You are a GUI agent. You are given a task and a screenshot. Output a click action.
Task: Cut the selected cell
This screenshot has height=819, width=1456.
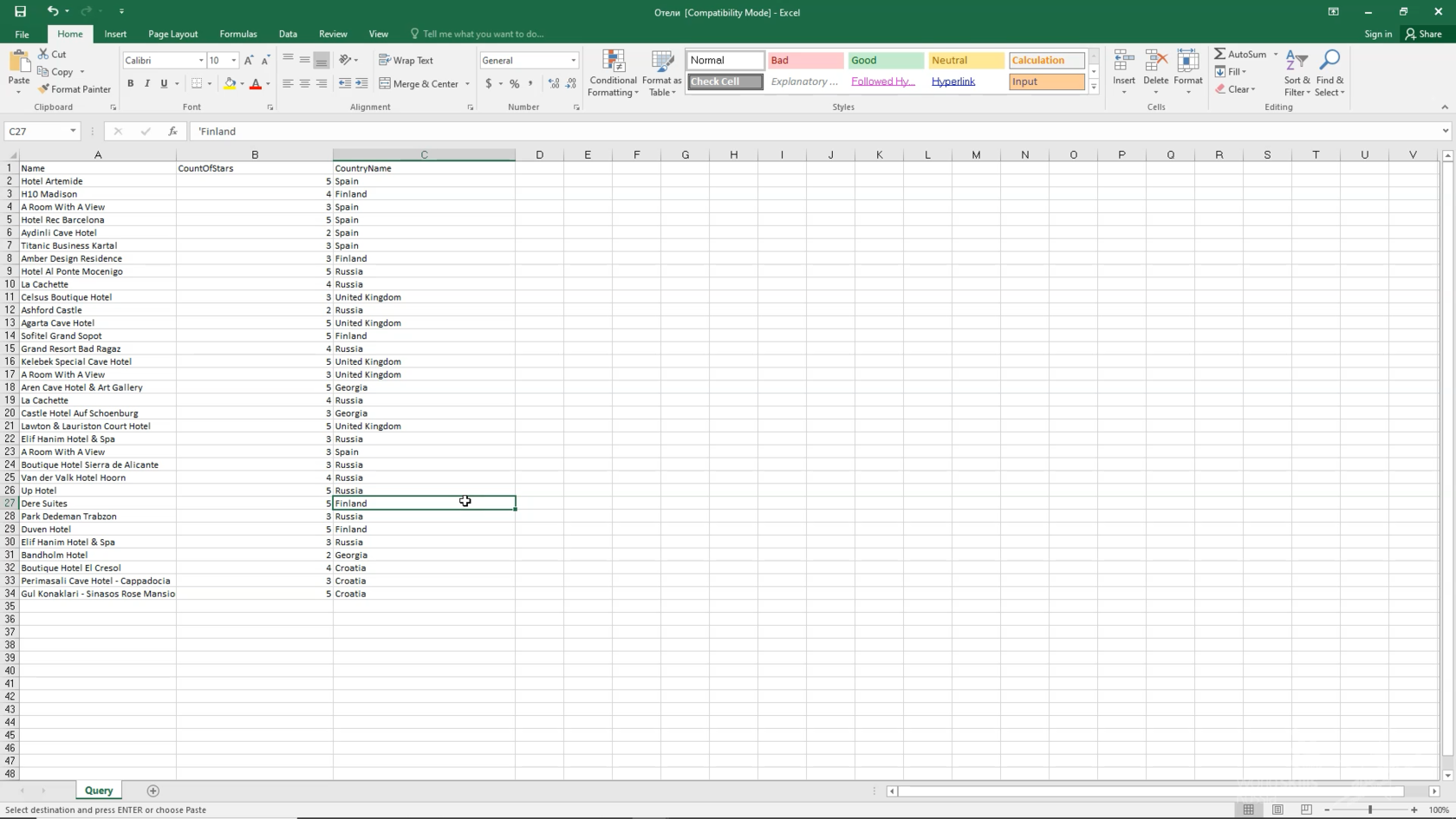pos(52,54)
